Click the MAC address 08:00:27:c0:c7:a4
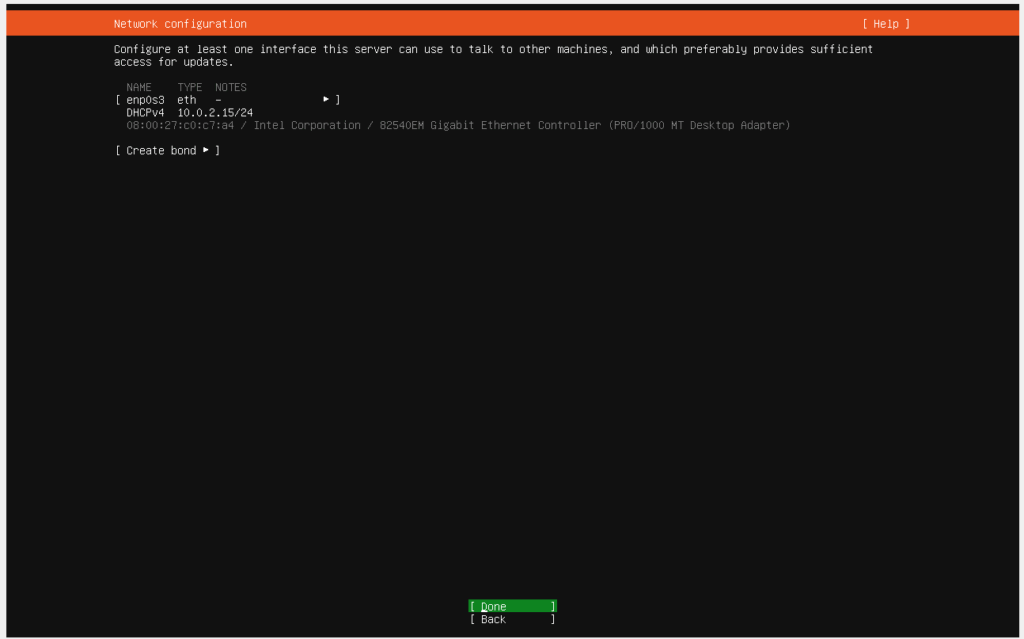 pyautogui.click(x=180, y=126)
